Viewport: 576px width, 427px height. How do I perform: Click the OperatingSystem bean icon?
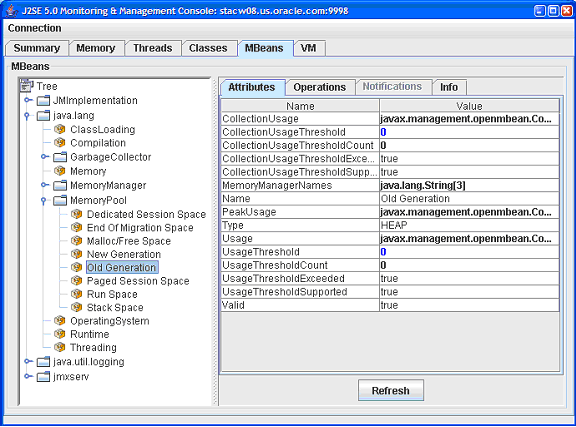[60, 321]
